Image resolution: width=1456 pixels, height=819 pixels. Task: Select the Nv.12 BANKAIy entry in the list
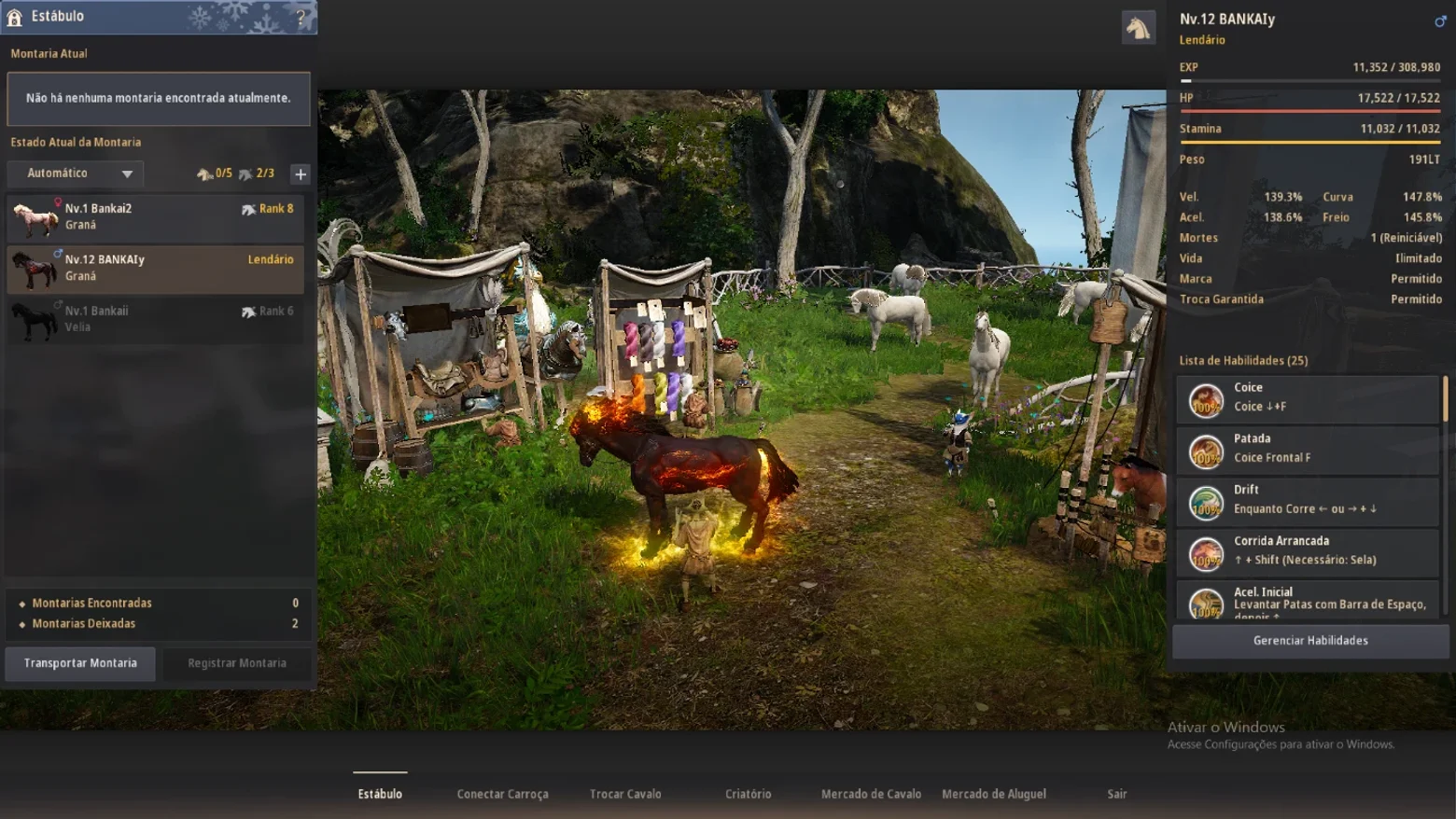(155, 269)
